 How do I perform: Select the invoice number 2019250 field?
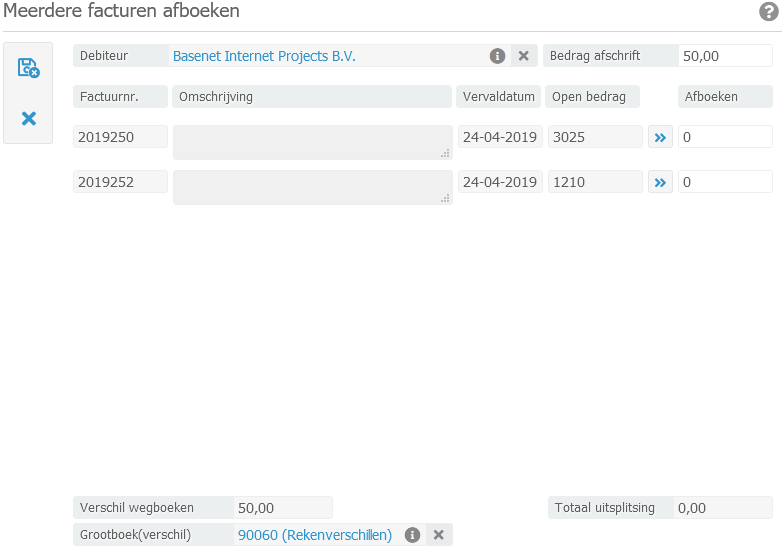[120, 137]
